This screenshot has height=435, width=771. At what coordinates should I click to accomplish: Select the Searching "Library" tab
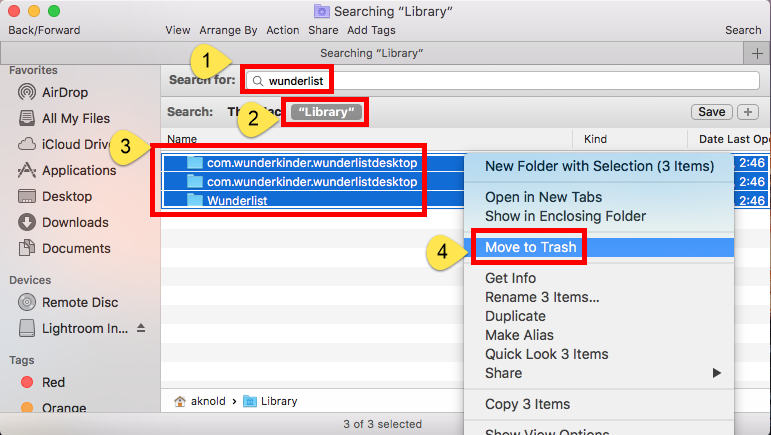[372, 53]
